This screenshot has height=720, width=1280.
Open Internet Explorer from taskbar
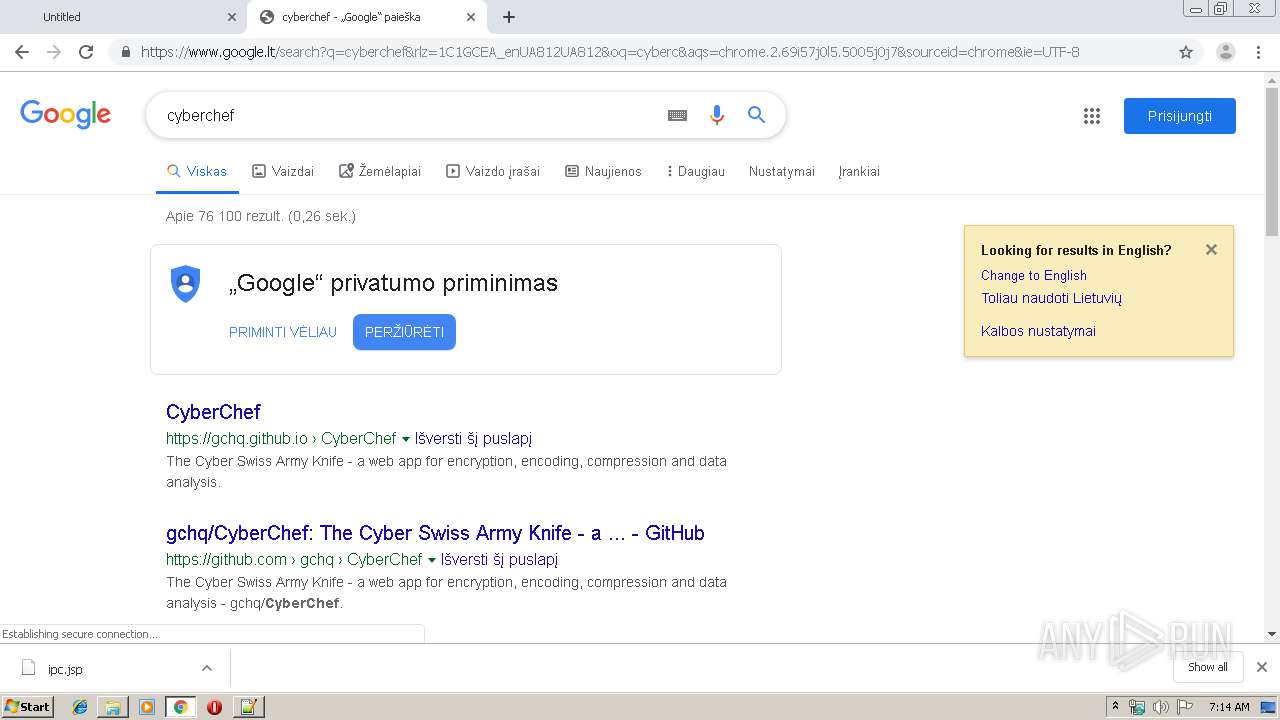(80, 707)
